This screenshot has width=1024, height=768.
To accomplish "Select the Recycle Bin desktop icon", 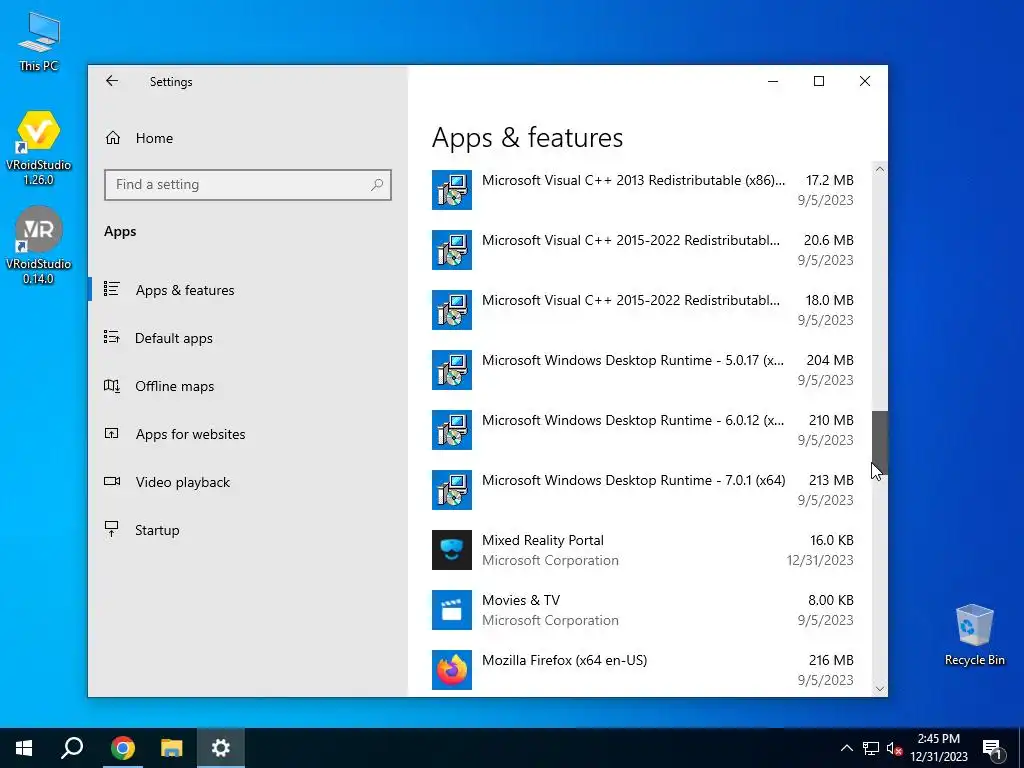I will (x=974, y=635).
